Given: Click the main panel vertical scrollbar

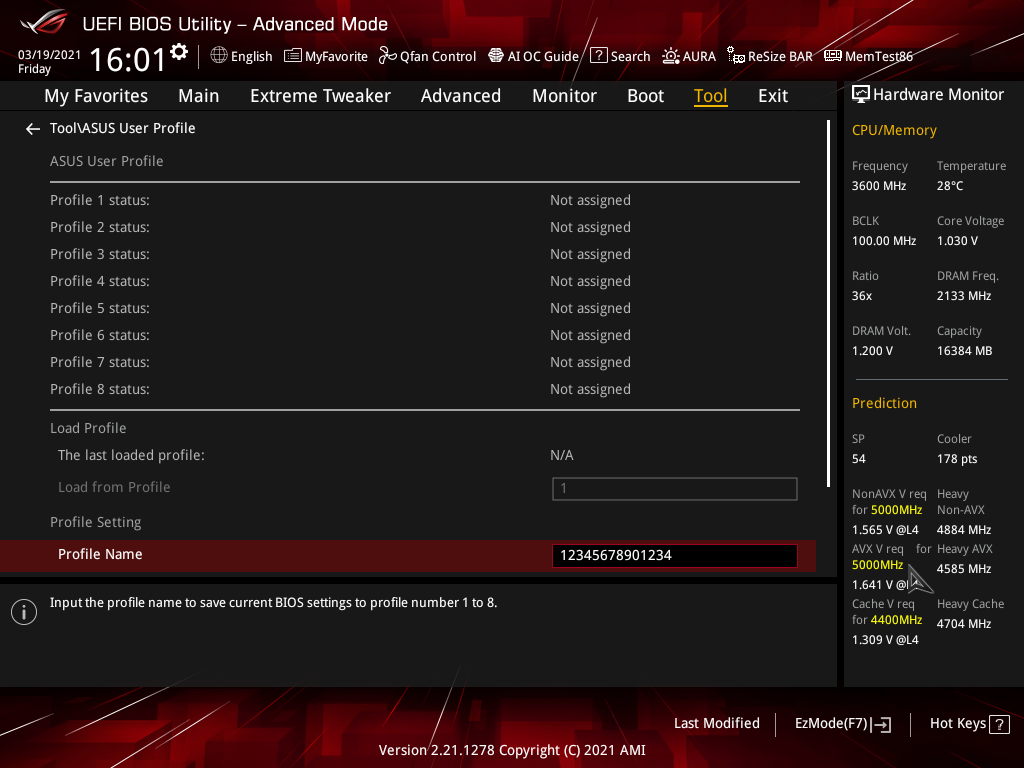Looking at the screenshot, I should [829, 304].
